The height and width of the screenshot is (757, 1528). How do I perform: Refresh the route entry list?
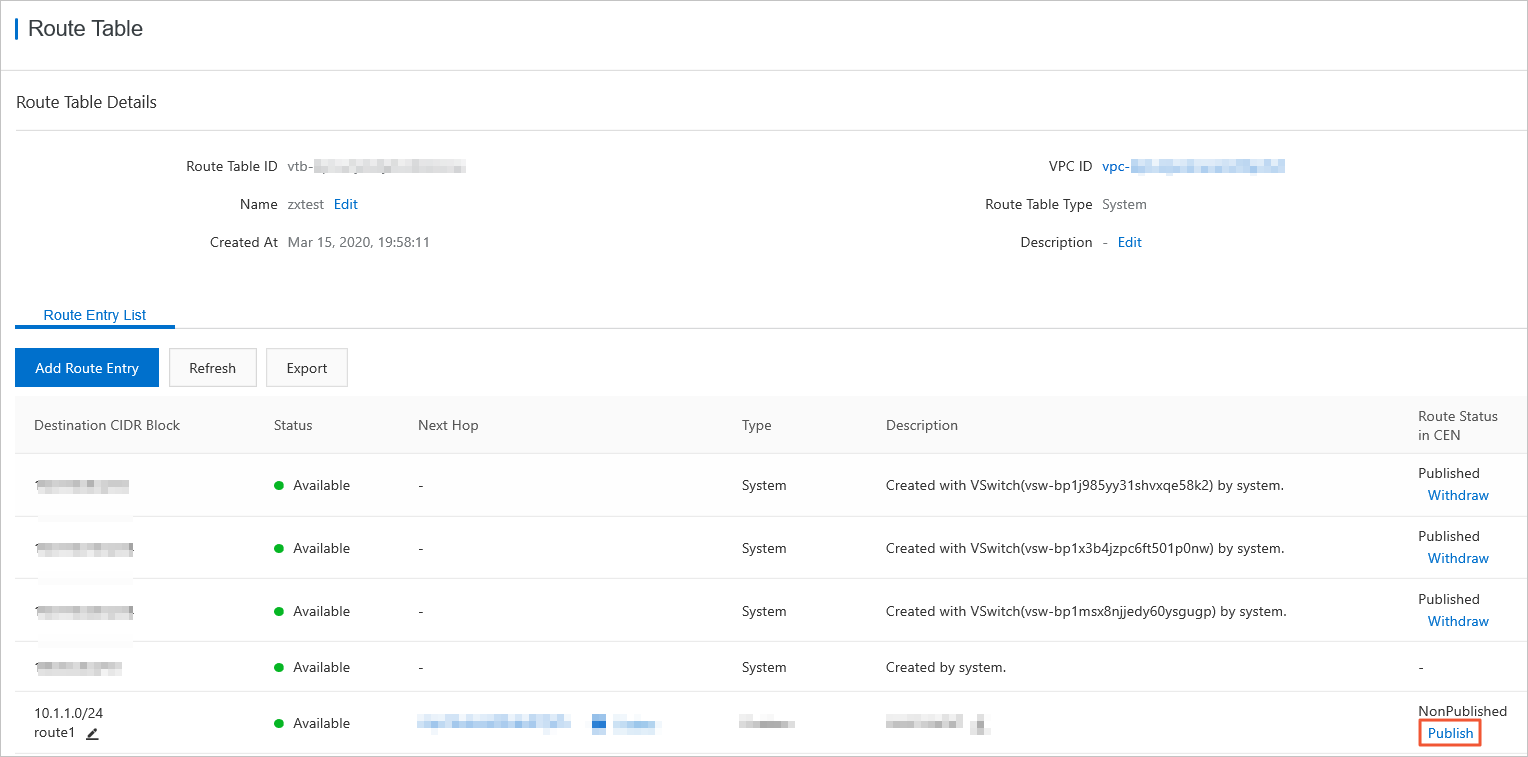212,367
